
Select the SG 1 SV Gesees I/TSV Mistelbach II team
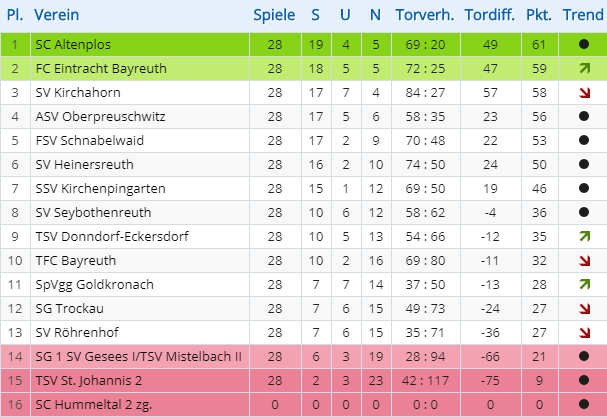point(138,357)
